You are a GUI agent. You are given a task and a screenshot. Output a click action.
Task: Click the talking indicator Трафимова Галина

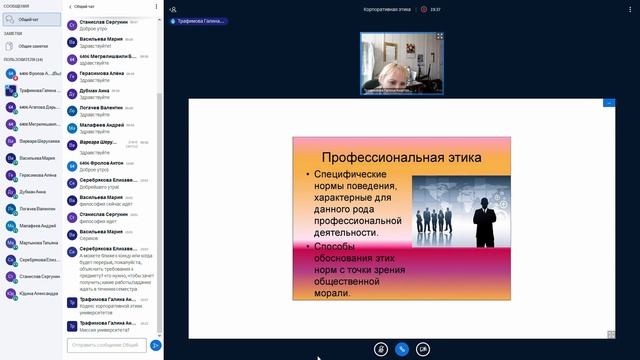[x=198, y=21]
